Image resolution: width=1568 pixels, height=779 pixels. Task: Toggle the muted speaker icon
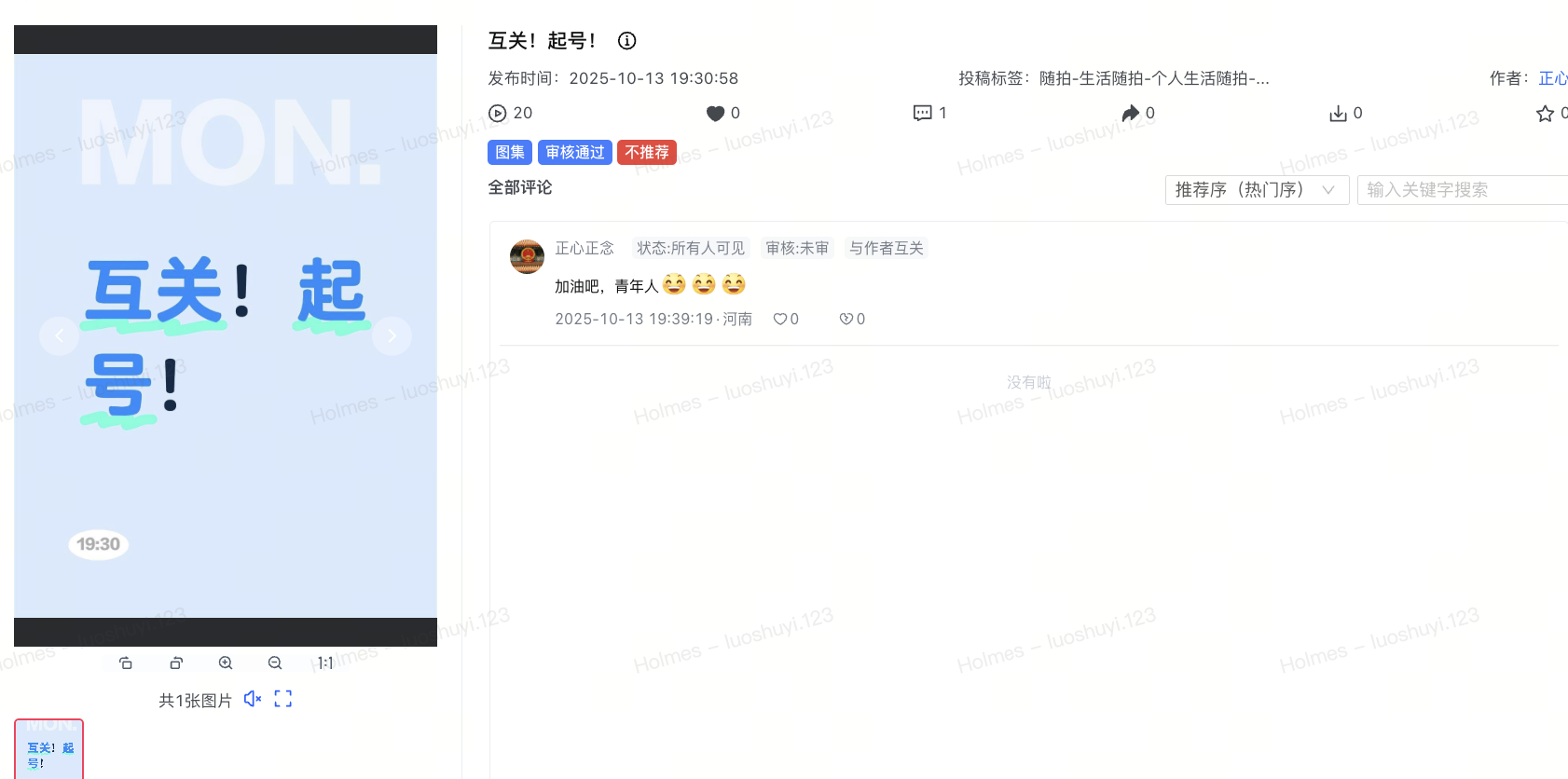[x=253, y=699]
